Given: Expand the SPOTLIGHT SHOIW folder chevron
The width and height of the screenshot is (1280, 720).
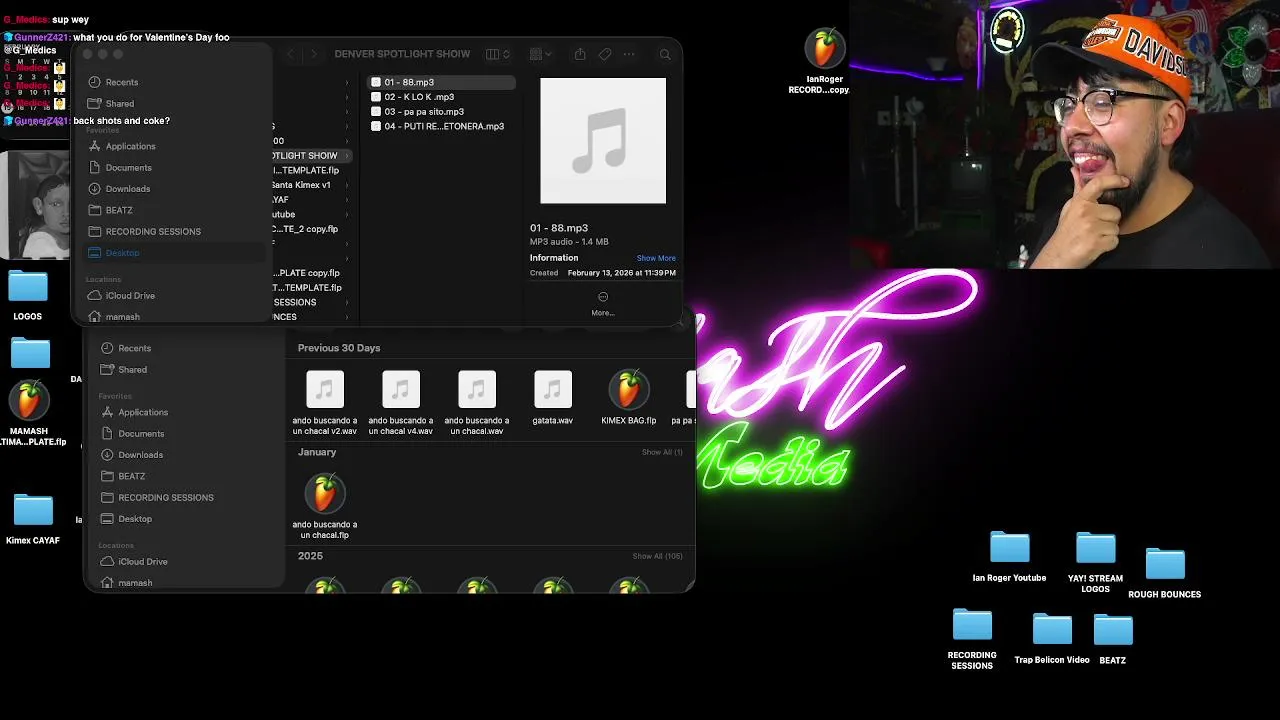Looking at the screenshot, I should [347, 155].
